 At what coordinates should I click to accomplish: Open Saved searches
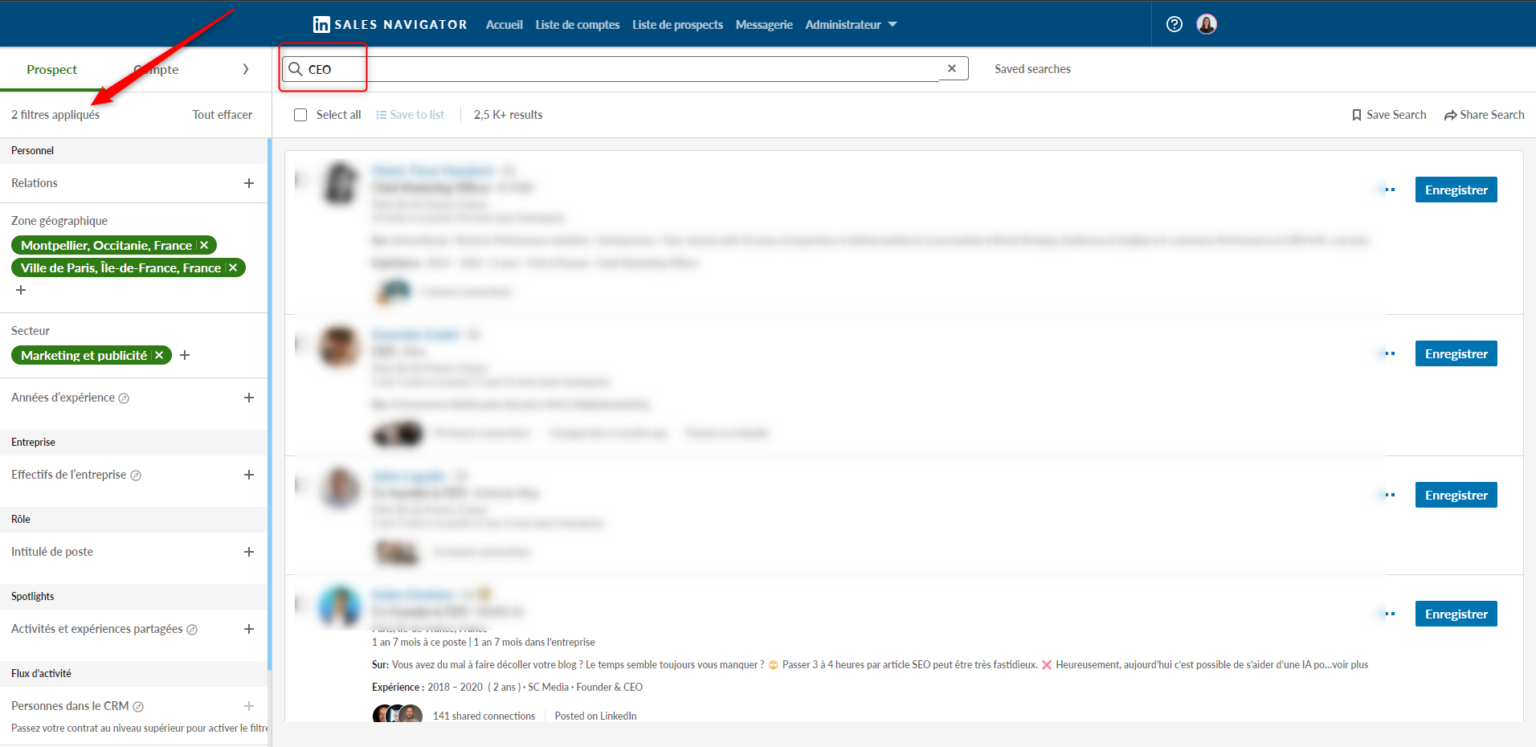tap(1032, 69)
